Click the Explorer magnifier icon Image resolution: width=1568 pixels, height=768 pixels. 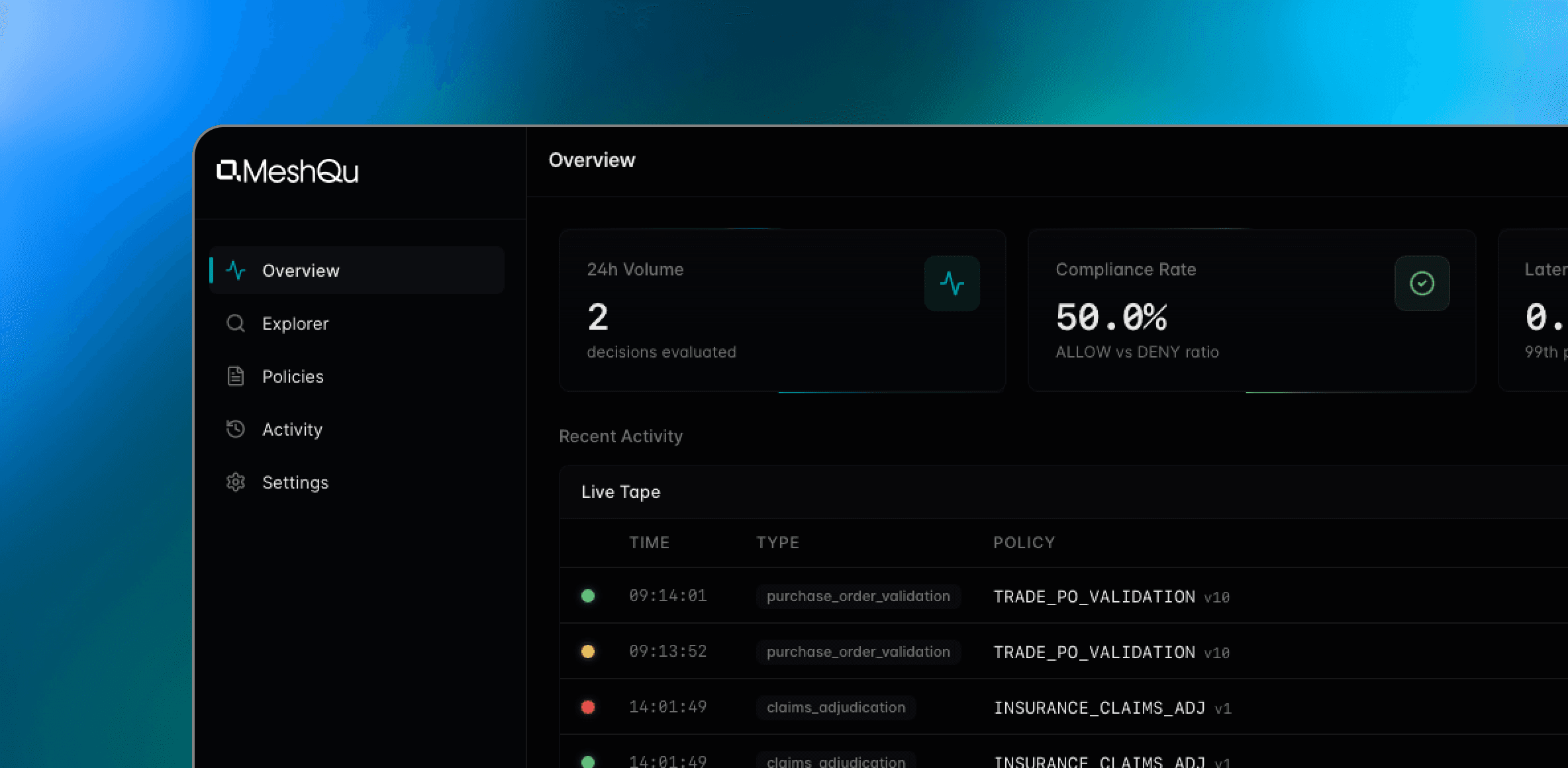pyautogui.click(x=236, y=323)
